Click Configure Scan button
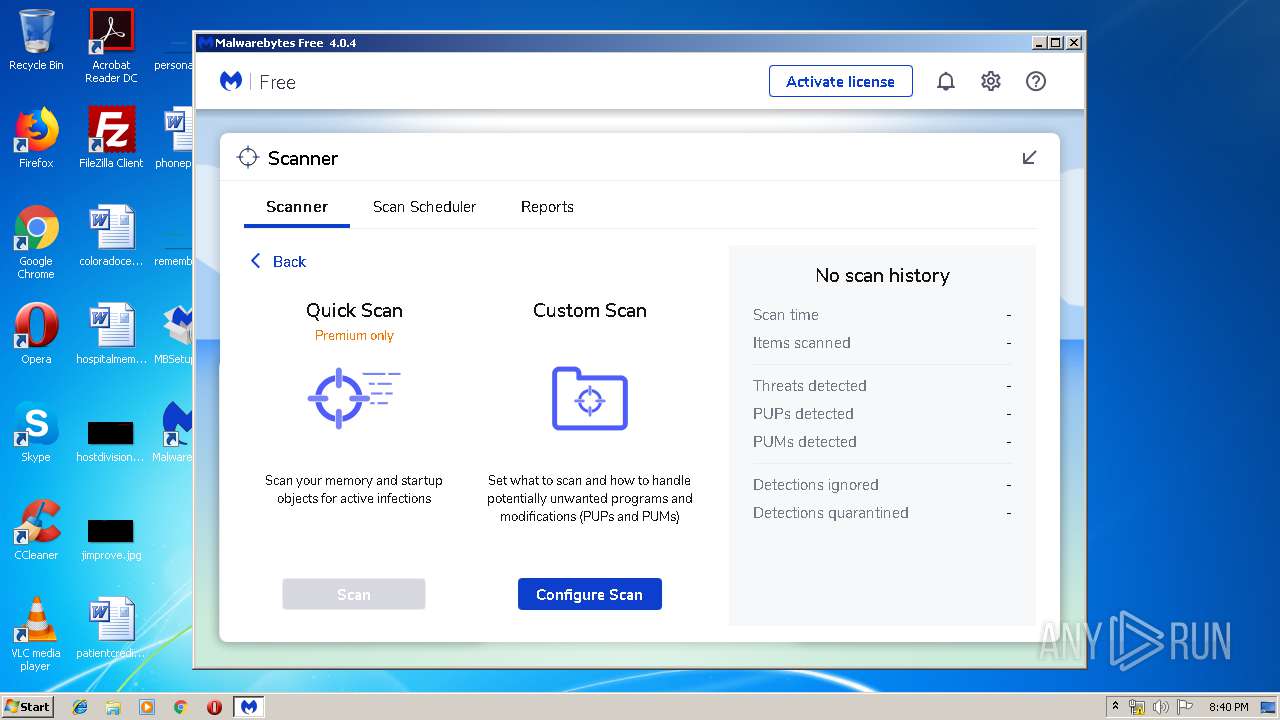The height and width of the screenshot is (720, 1280). tap(589, 594)
